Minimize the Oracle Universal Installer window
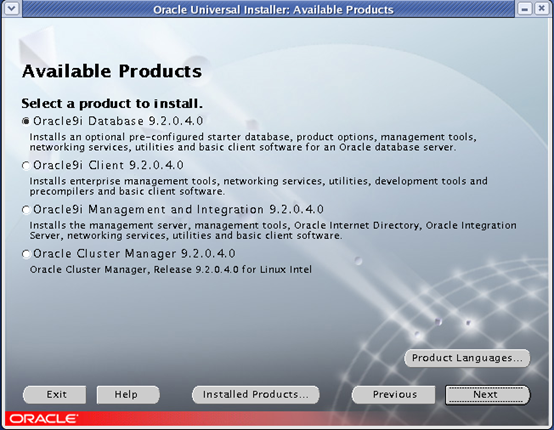Screen dimensions: 554x430 pyautogui.click(x=524, y=8)
